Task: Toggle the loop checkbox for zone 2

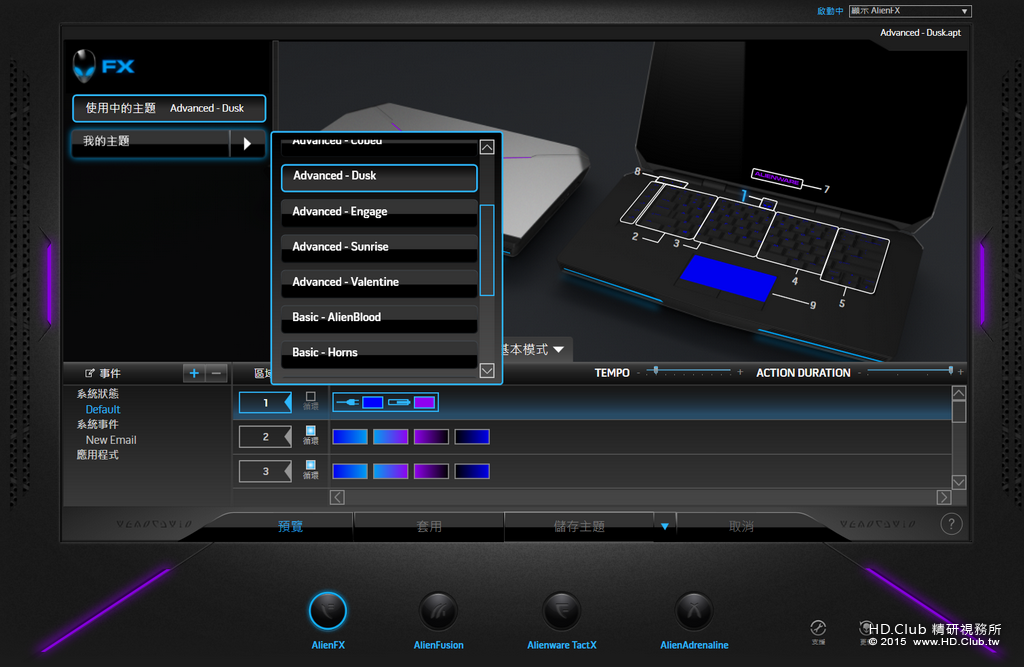Action: [311, 431]
